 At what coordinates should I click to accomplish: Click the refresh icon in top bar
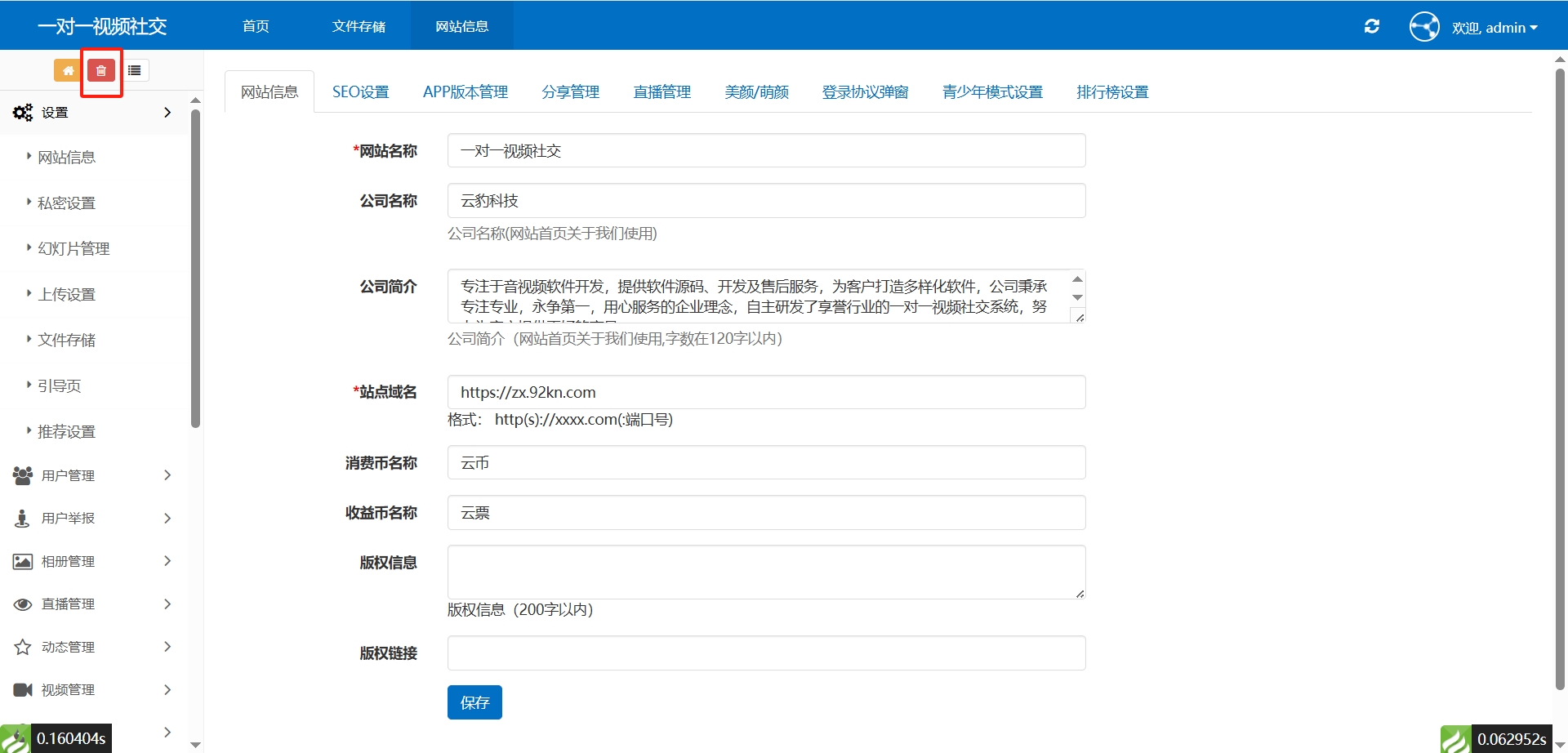coord(1372,26)
